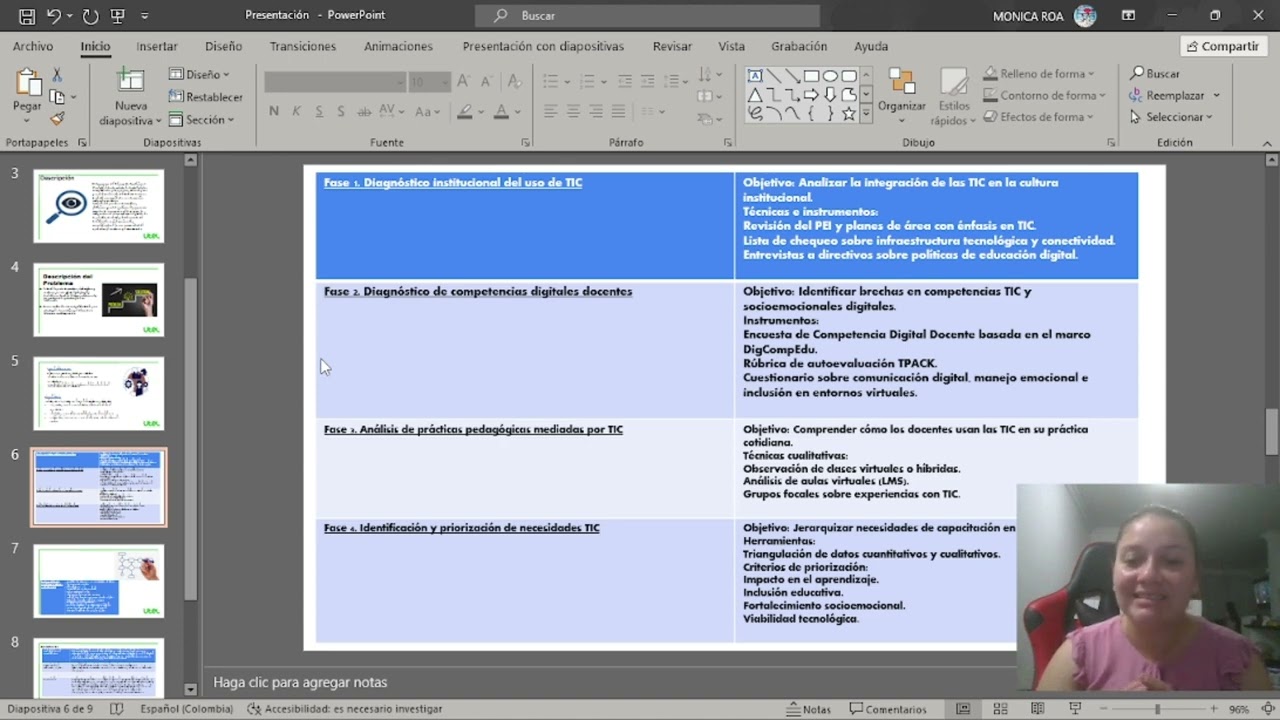Viewport: 1280px width, 720px height.
Task: Switch to Normal view in status bar
Action: [x=963, y=709]
